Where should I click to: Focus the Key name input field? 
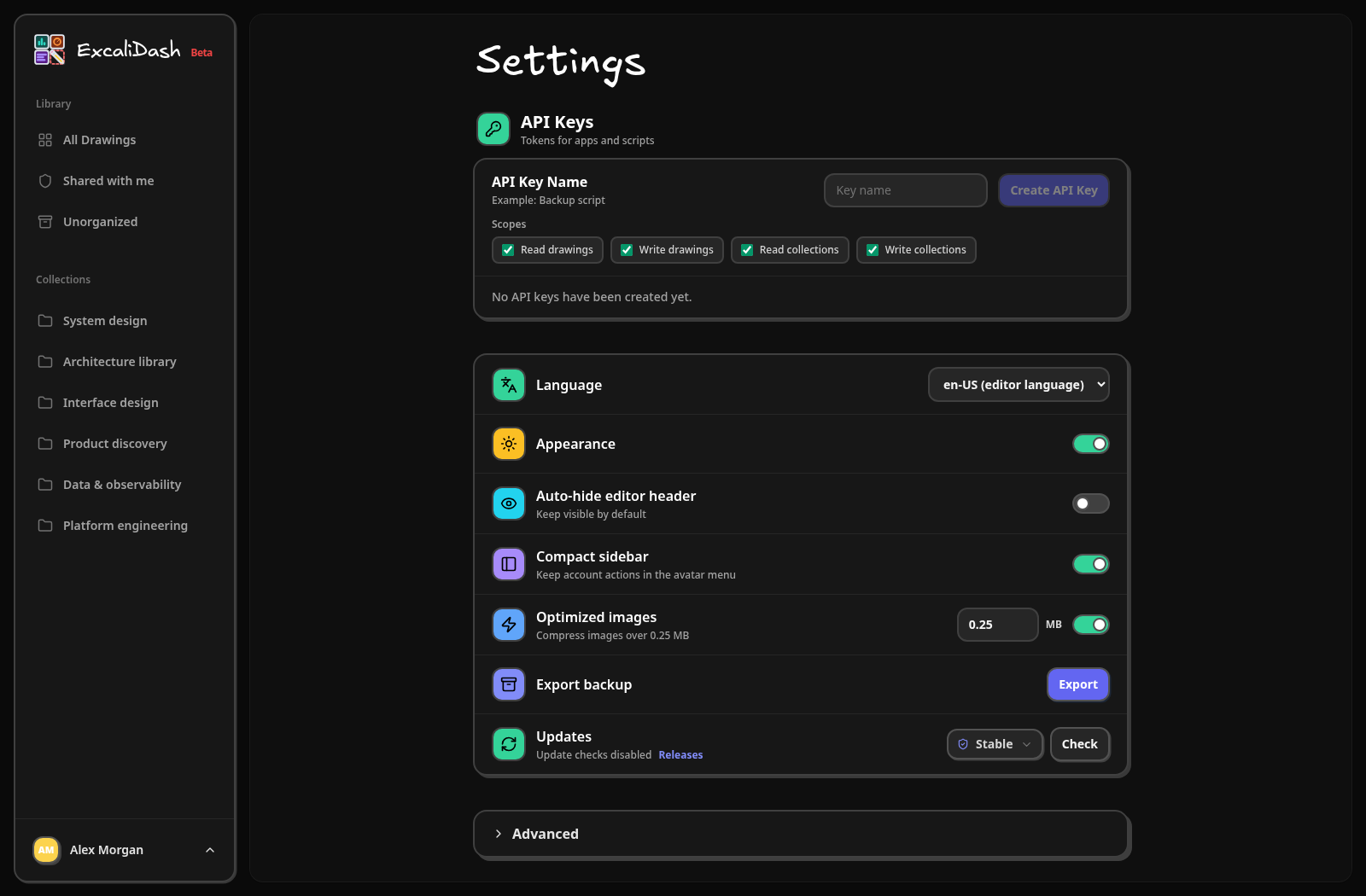(906, 190)
